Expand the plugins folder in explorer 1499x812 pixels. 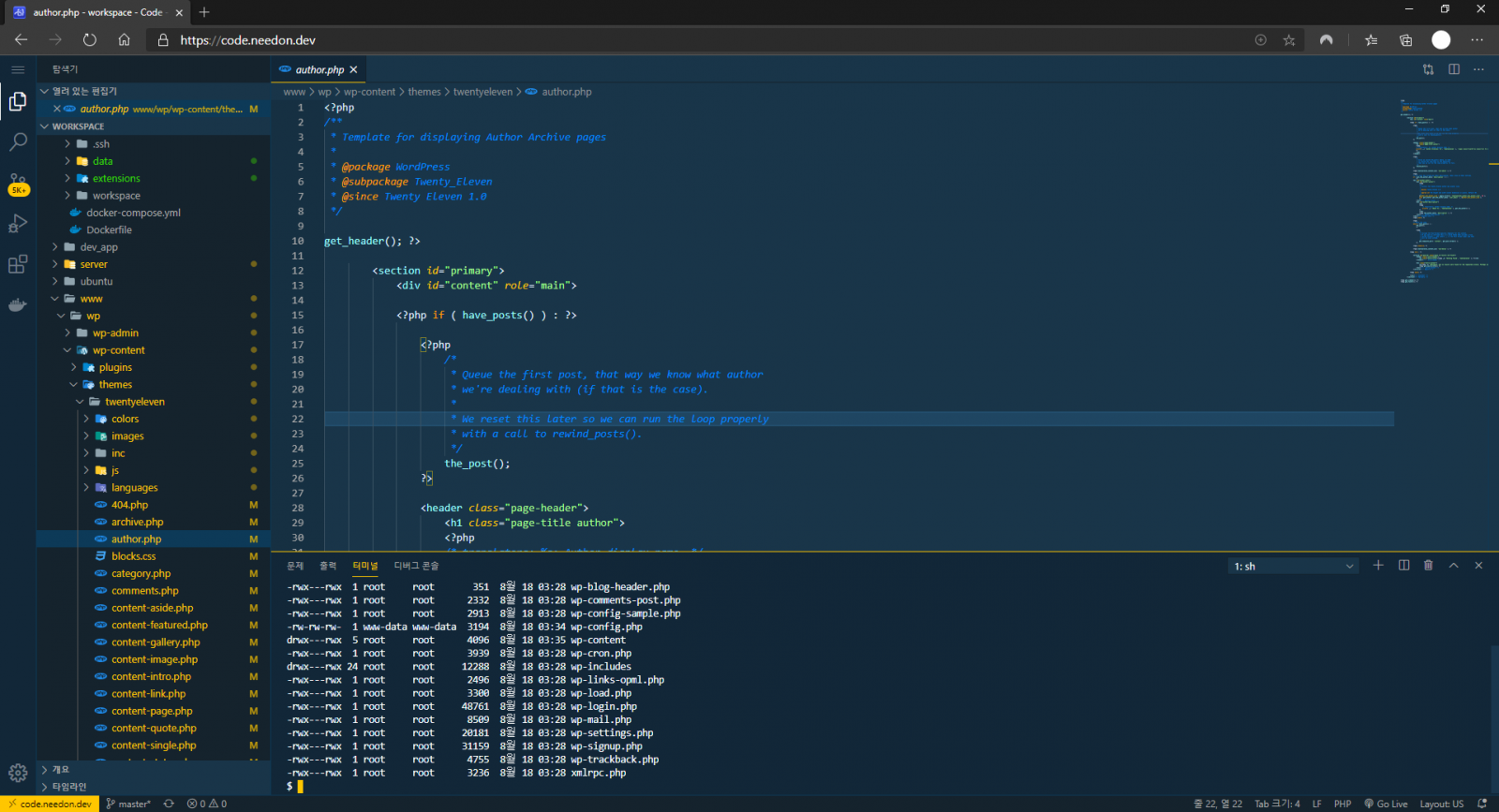click(x=115, y=368)
